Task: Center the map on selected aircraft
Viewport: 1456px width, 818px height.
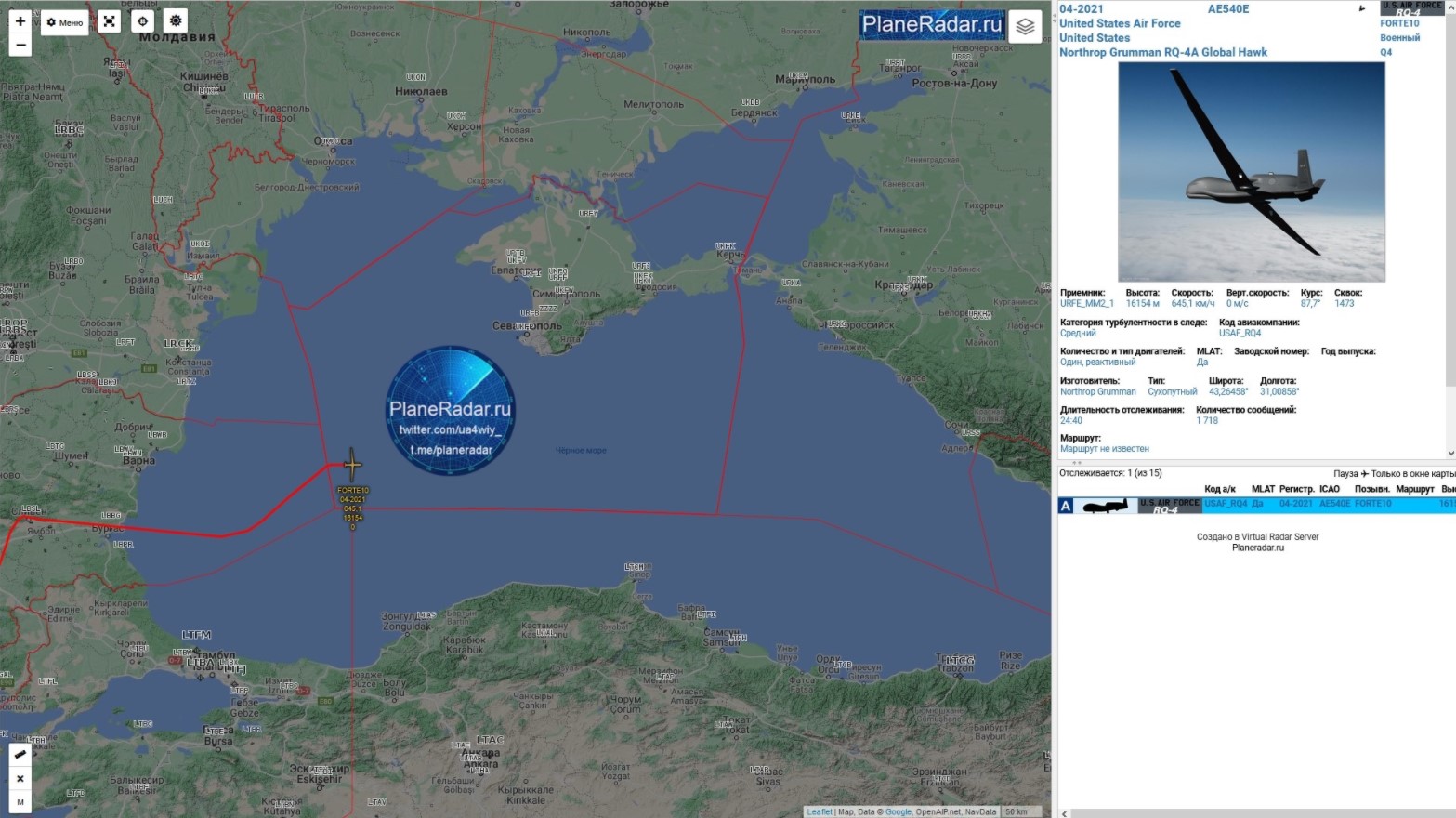Action: [x=142, y=21]
